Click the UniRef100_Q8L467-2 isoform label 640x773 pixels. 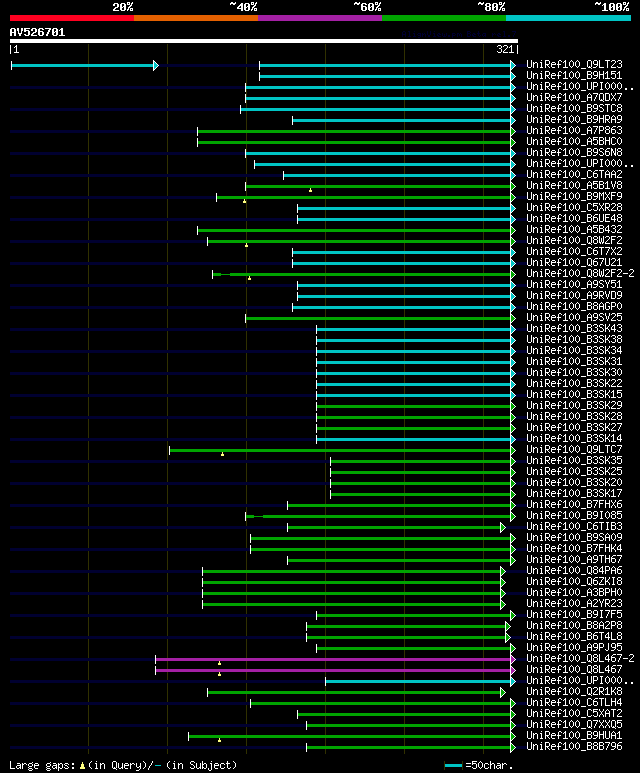580,658
